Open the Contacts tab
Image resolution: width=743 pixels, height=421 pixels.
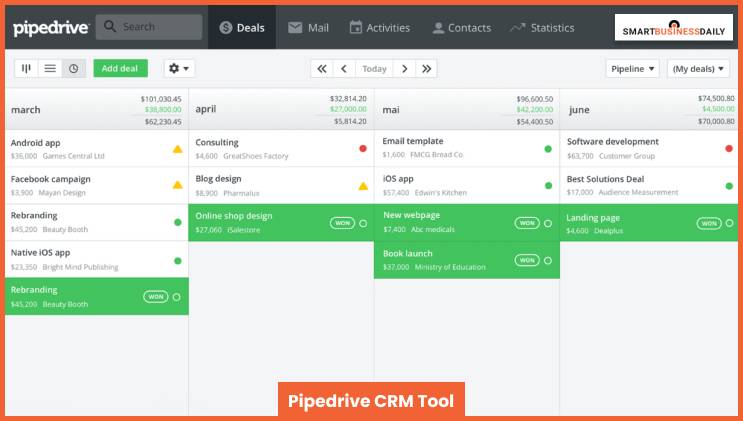[462, 28]
